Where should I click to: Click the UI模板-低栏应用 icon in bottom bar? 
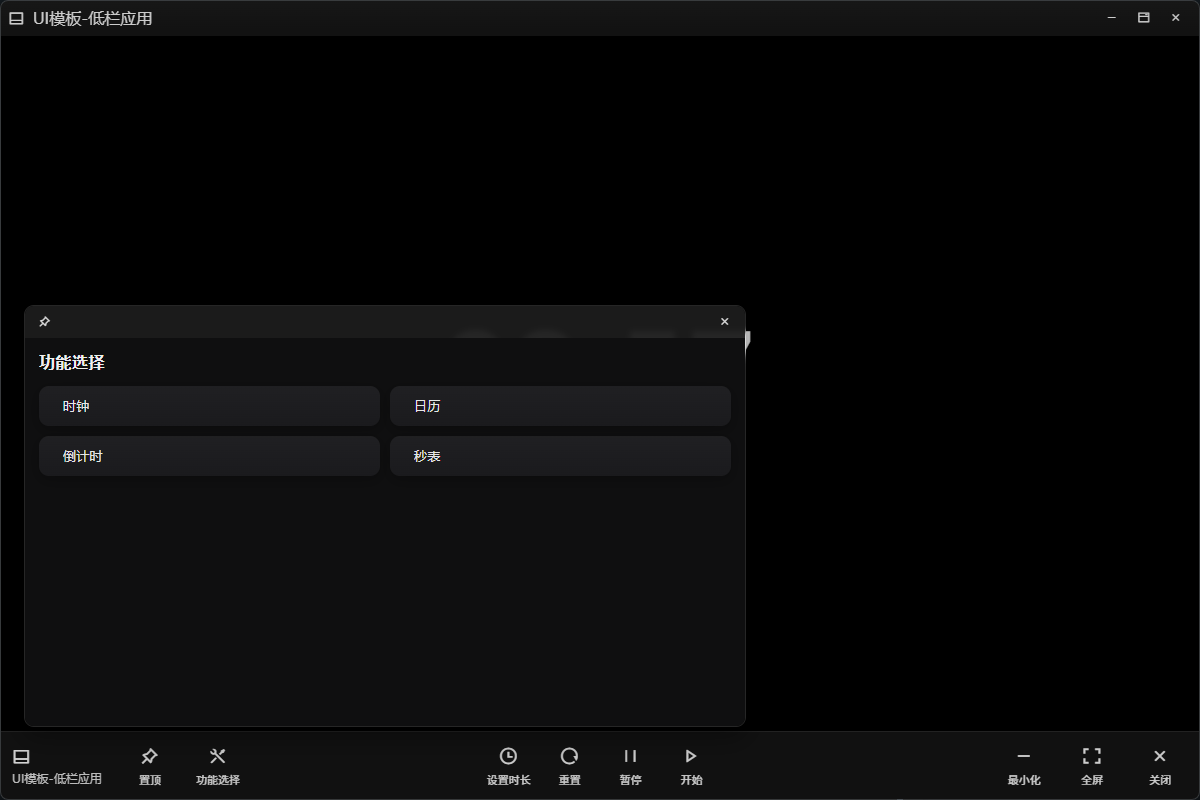21,757
